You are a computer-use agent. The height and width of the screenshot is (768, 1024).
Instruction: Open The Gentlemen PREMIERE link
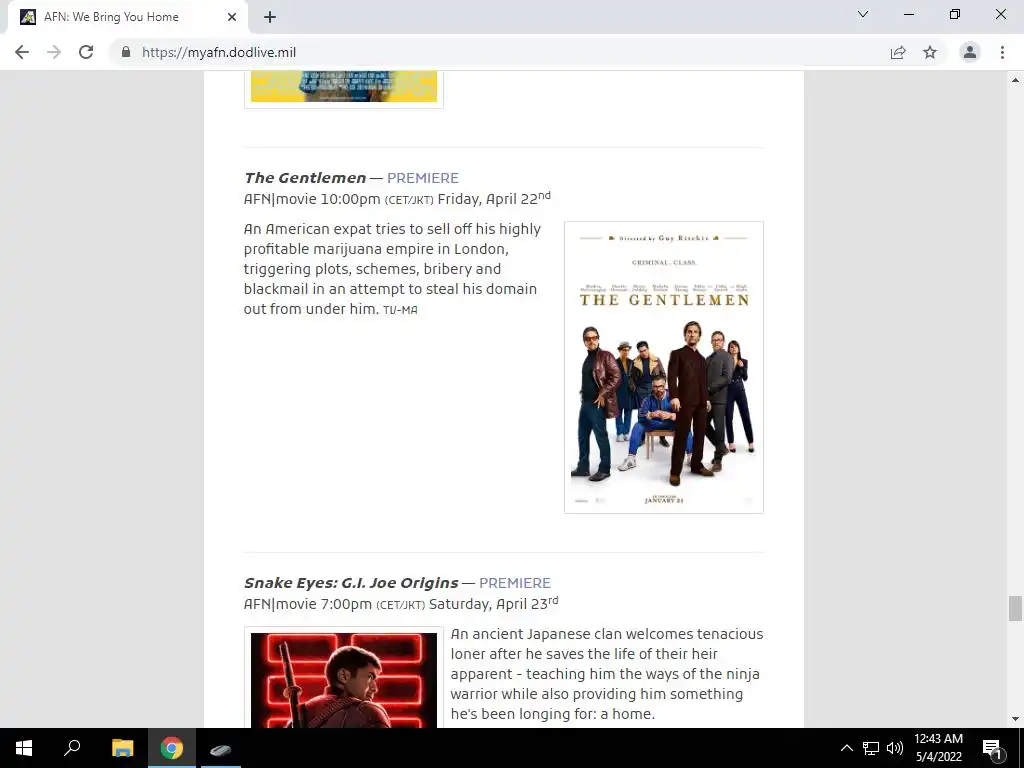(423, 178)
